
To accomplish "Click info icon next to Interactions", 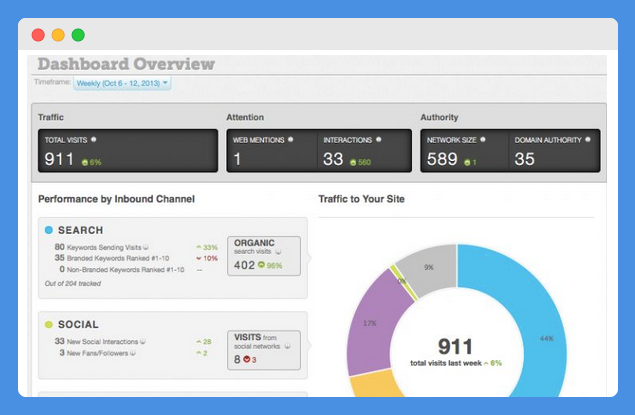I will [x=379, y=140].
